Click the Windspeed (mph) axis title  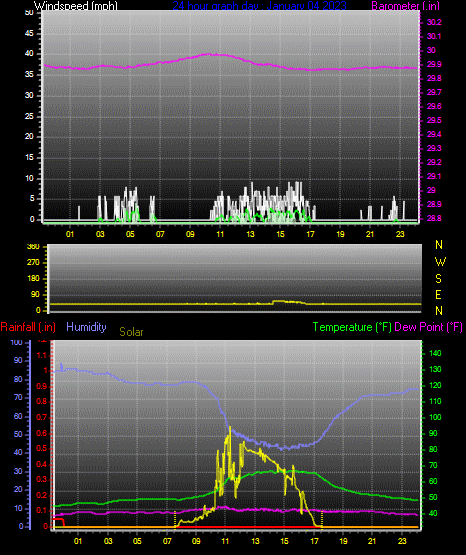75,6
